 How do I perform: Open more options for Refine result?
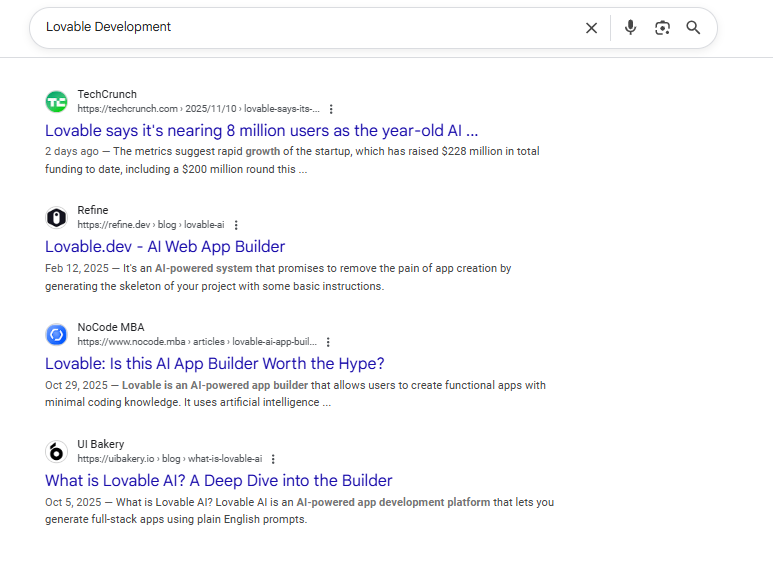point(236,225)
